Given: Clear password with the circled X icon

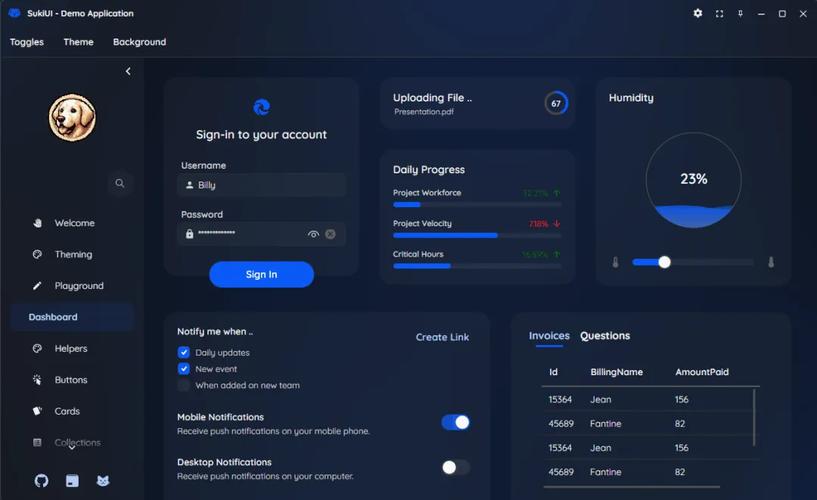Looking at the screenshot, I should pos(330,234).
